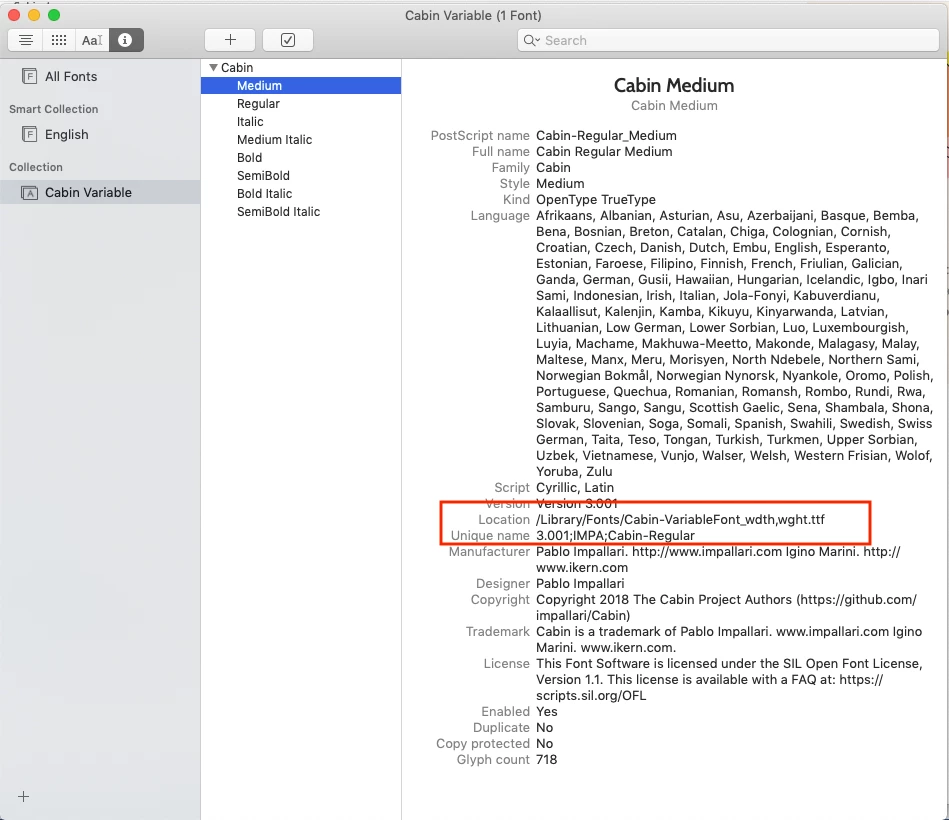Click Script value Cyrillic, Latin
This screenshot has height=820, width=949.
tap(574, 488)
